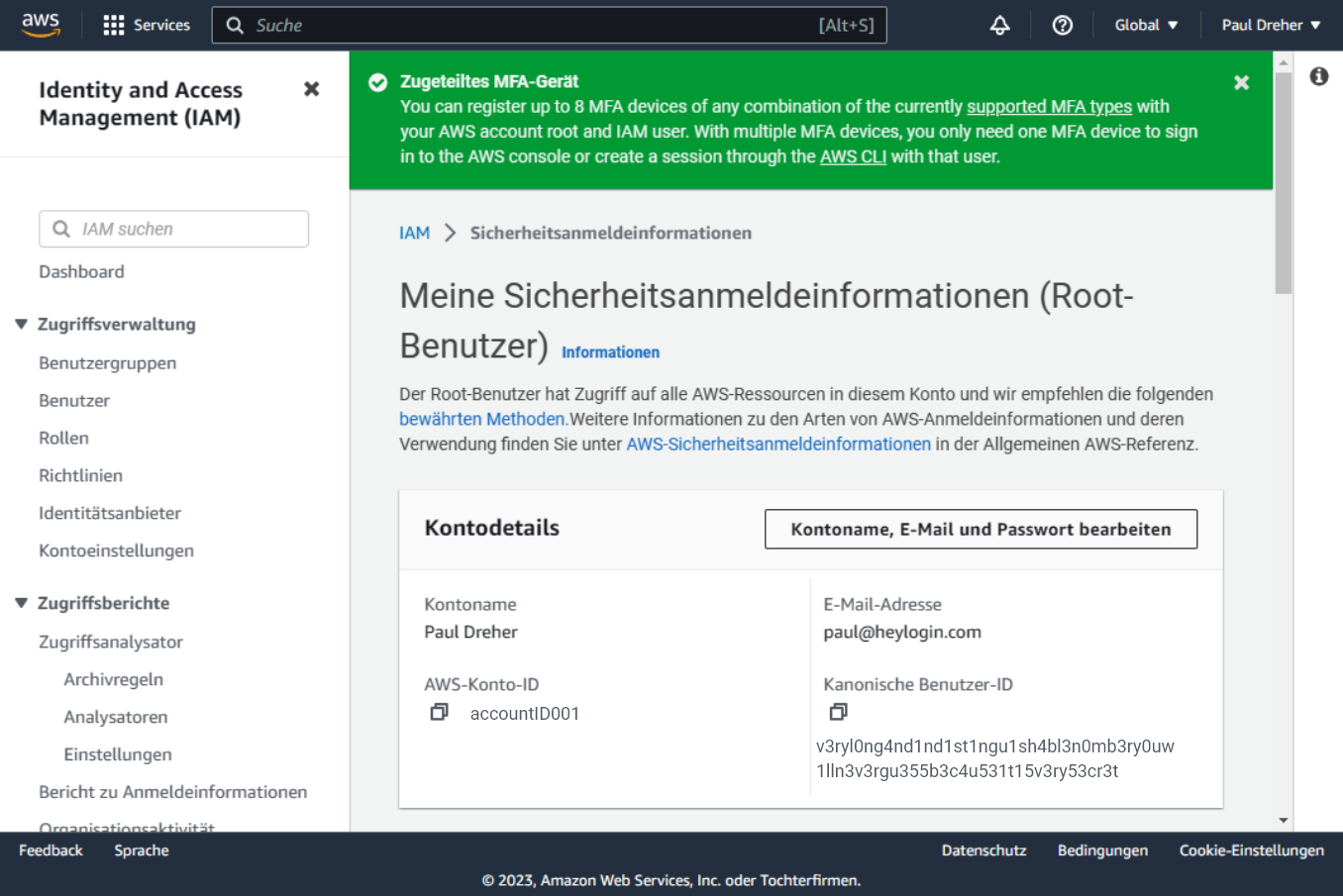This screenshot has width=1343, height=896.
Task: Close the IAM navigation sidebar
Action: pyautogui.click(x=312, y=89)
